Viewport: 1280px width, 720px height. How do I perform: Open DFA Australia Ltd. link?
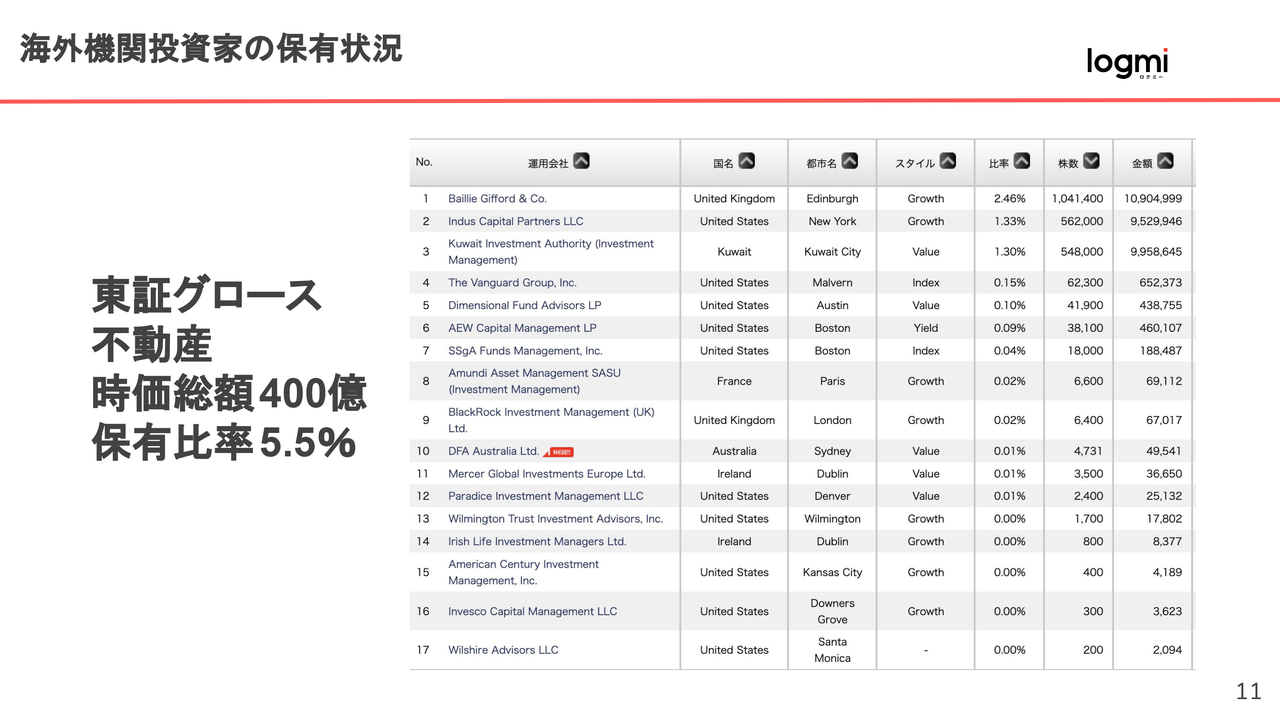pos(493,451)
